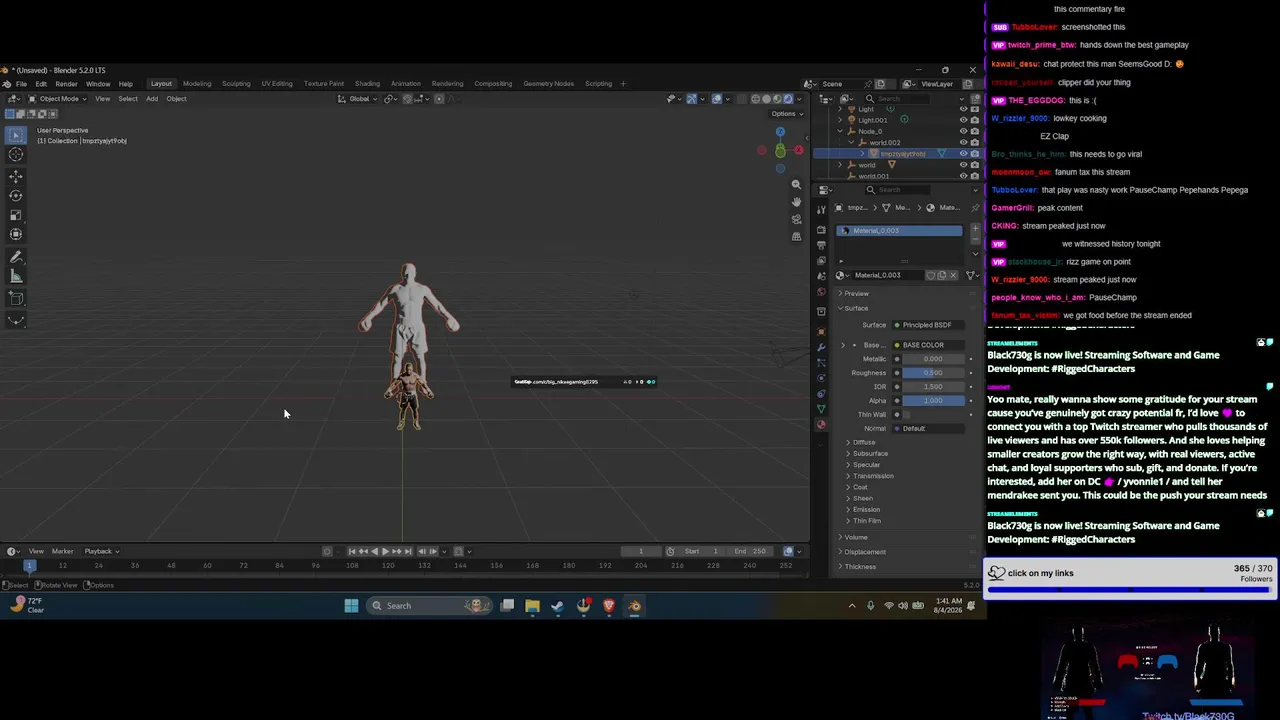Click the Z axis on navigation gizmo

tap(780, 131)
